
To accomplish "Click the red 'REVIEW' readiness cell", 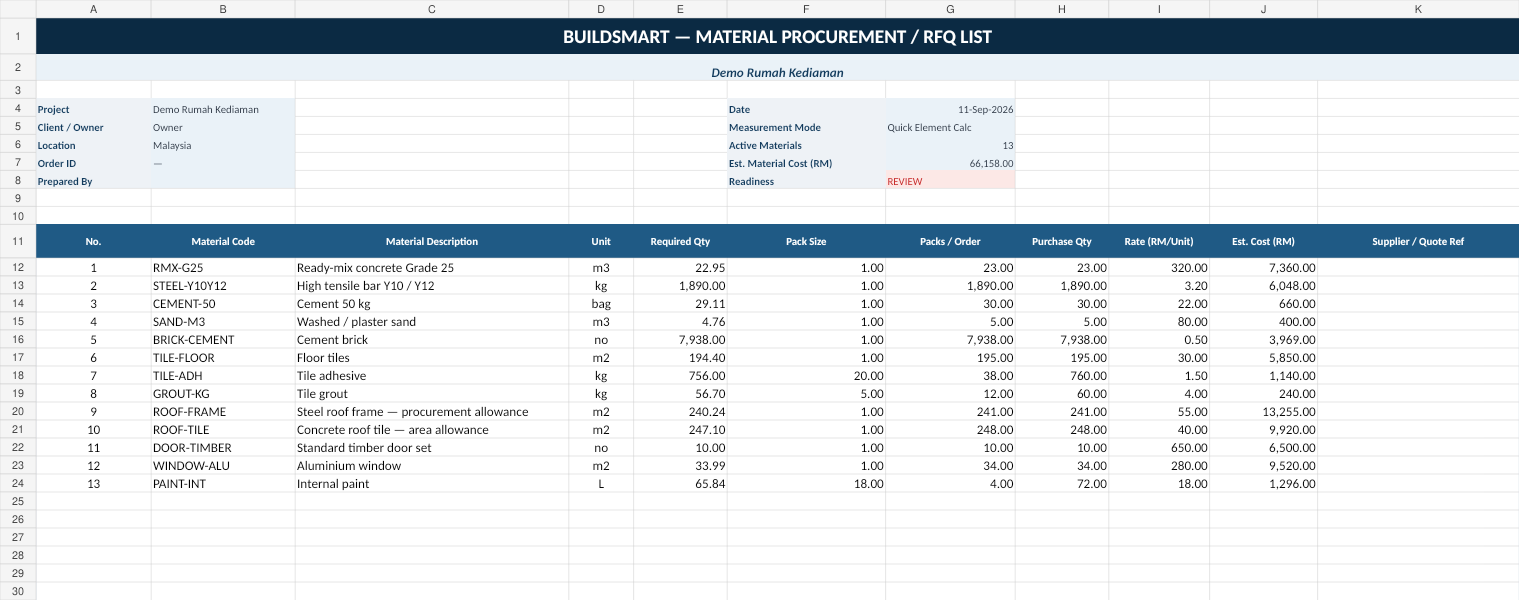I will (950, 181).
